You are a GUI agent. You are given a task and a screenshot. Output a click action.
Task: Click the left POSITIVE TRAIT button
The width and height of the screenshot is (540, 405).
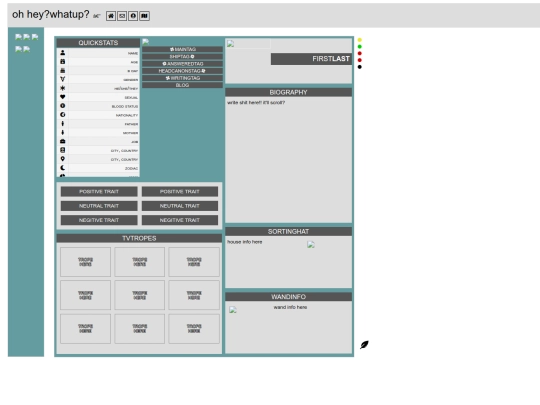[x=99, y=191]
